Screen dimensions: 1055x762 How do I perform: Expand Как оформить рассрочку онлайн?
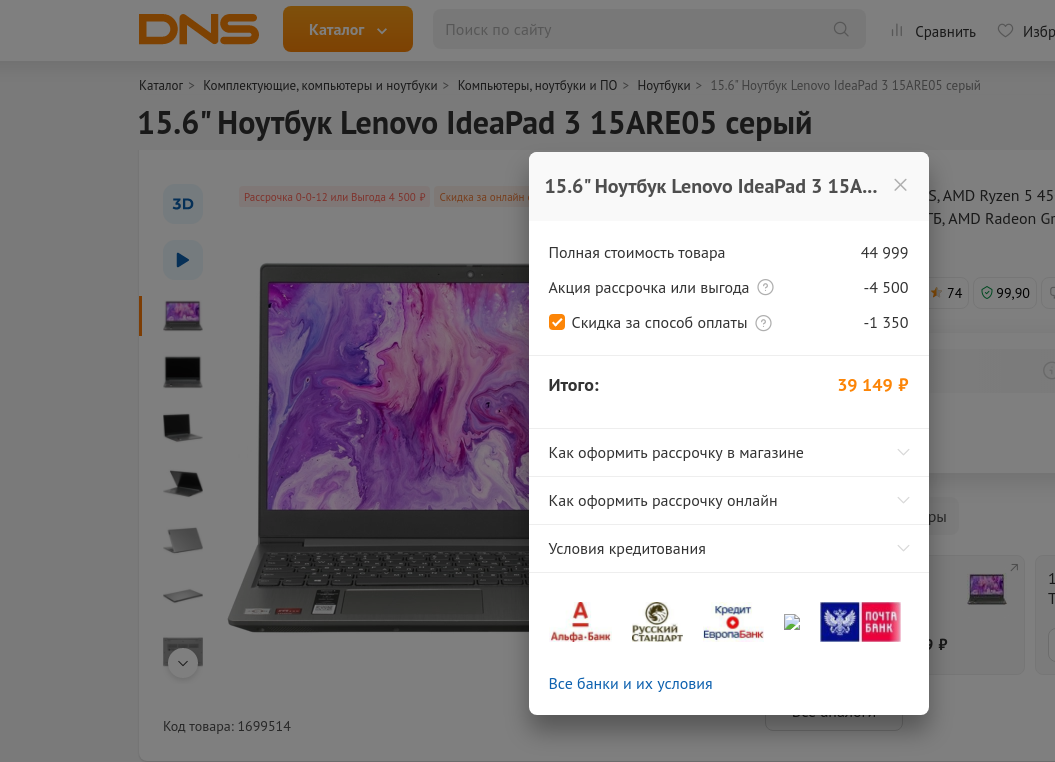coord(729,500)
